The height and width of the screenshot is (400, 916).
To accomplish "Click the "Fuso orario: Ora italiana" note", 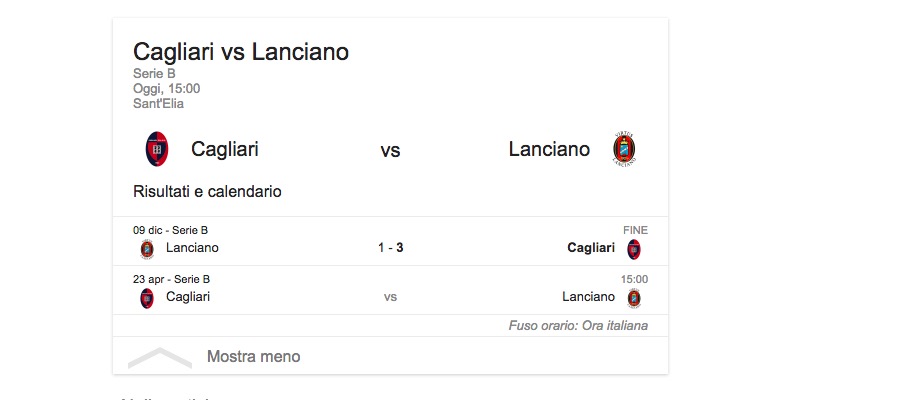I will (x=578, y=326).
